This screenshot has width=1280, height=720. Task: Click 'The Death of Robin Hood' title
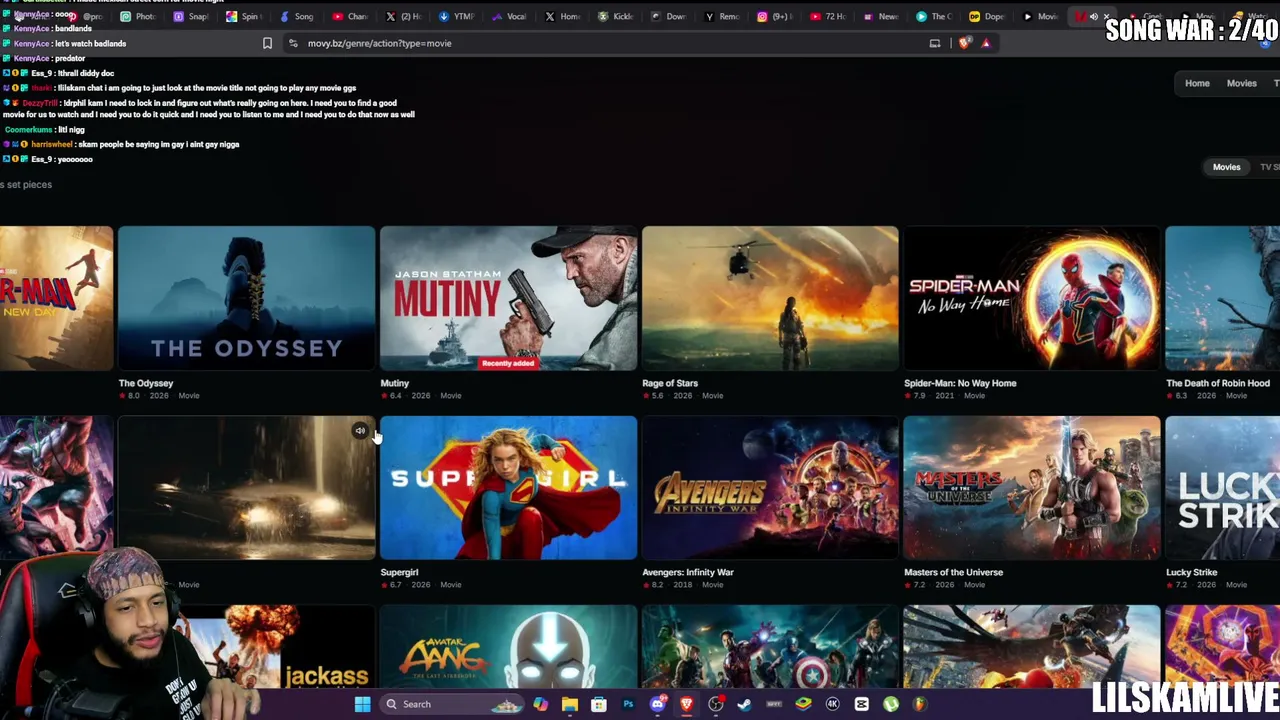click(x=1218, y=383)
